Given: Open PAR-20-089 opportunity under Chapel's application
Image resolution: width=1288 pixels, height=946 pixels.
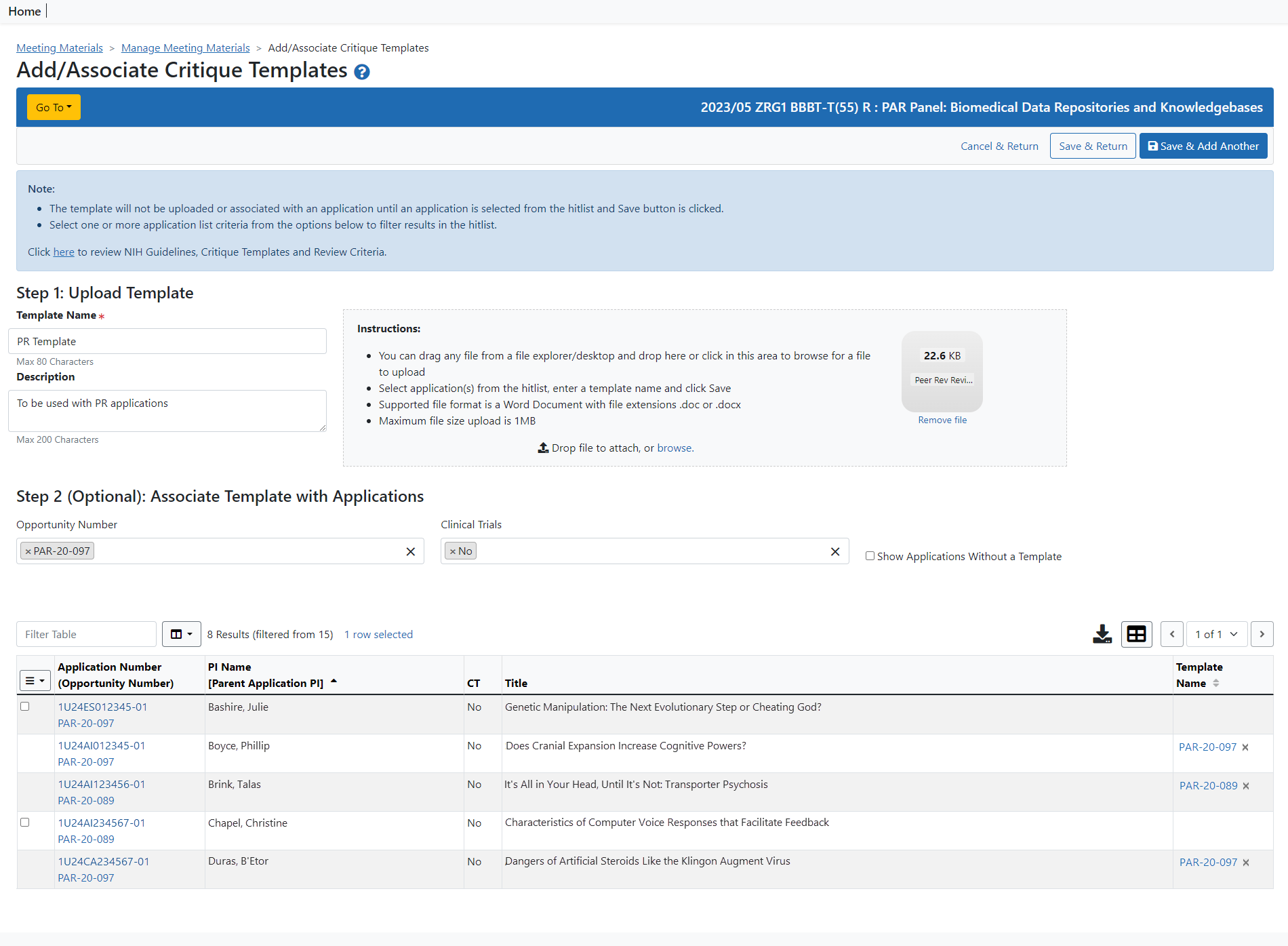Looking at the screenshot, I should point(86,840).
